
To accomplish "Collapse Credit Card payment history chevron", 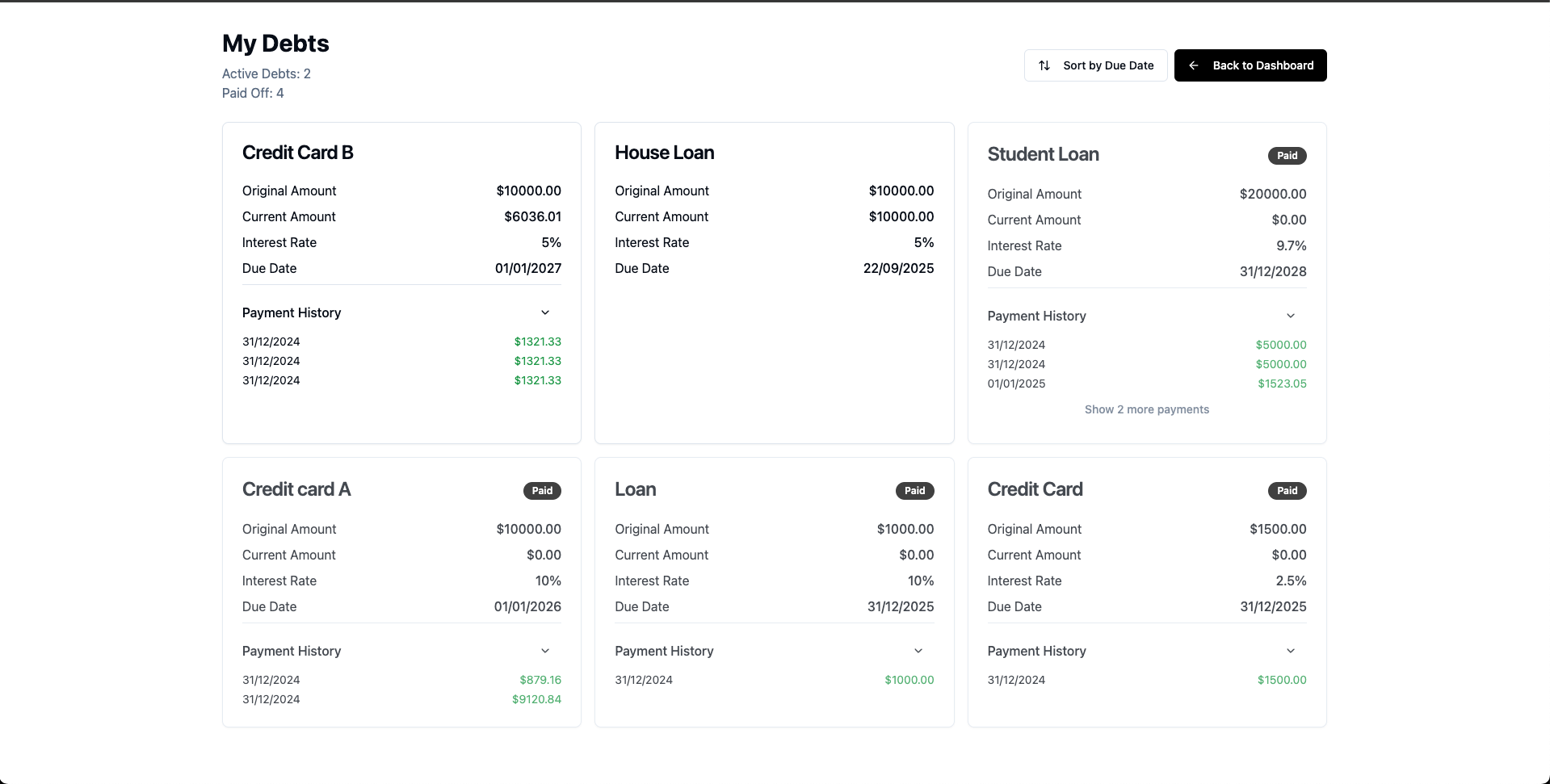I will click(1291, 651).
